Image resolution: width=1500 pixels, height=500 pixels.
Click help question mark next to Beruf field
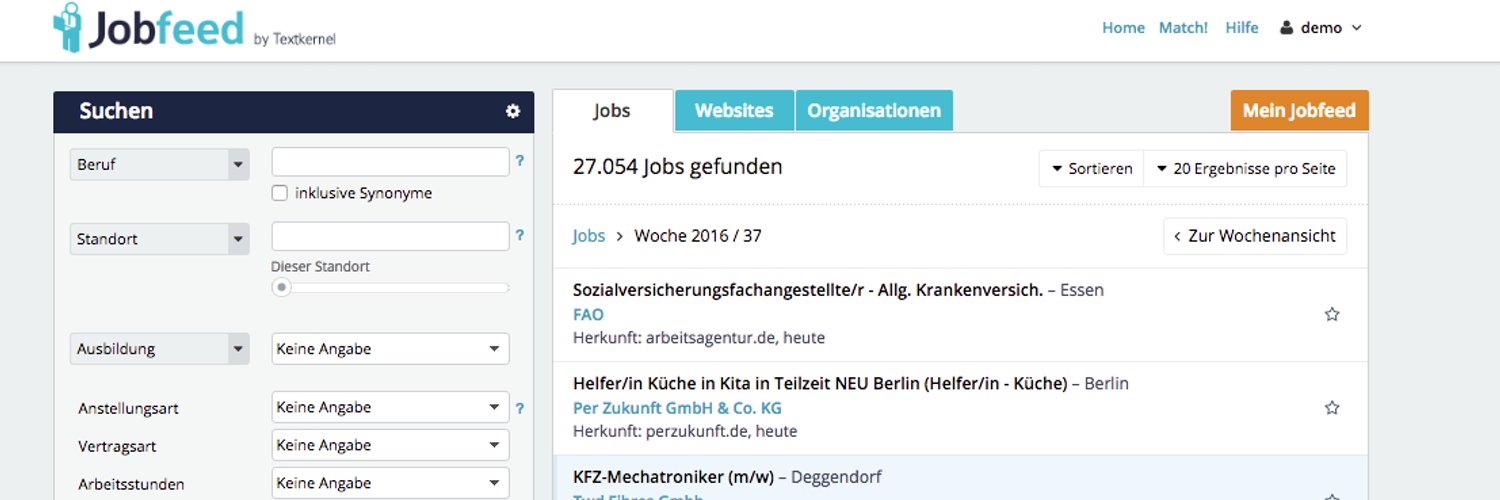click(x=520, y=161)
